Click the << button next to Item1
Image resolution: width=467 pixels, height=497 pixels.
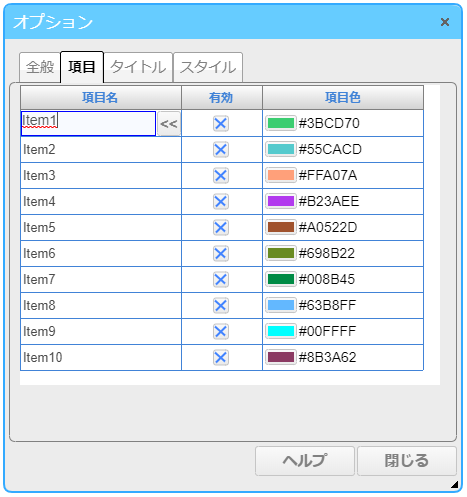click(x=169, y=124)
